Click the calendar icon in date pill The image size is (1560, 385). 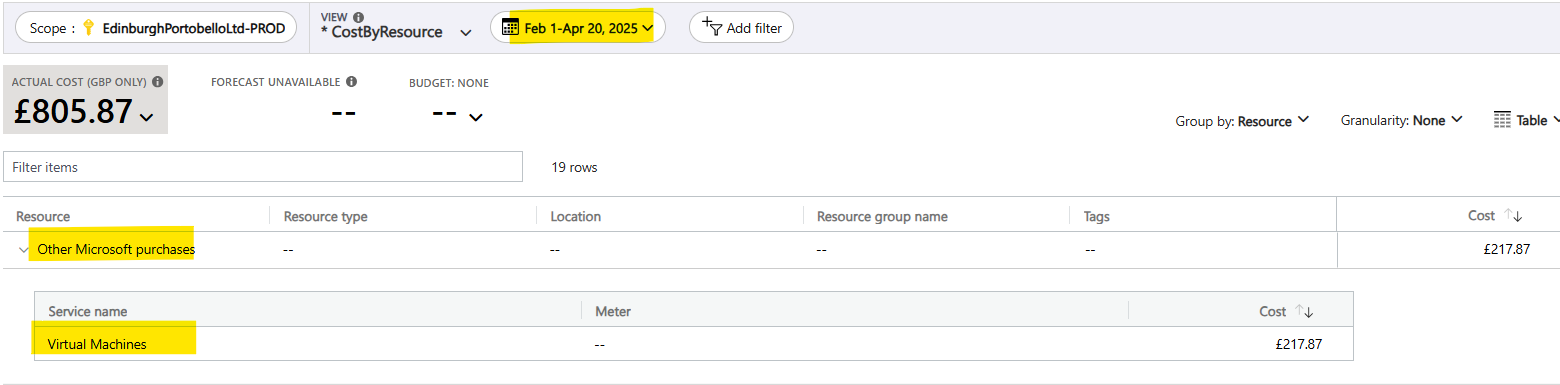click(510, 28)
